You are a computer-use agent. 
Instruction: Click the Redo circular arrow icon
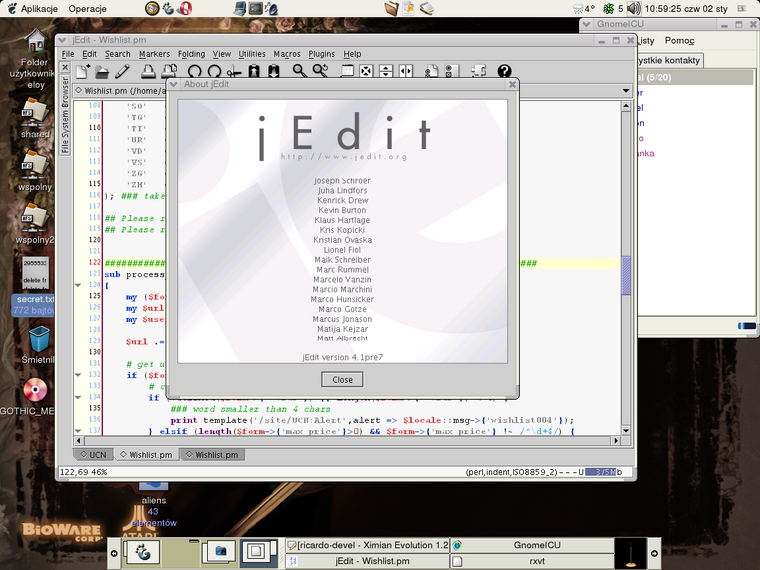click(214, 72)
